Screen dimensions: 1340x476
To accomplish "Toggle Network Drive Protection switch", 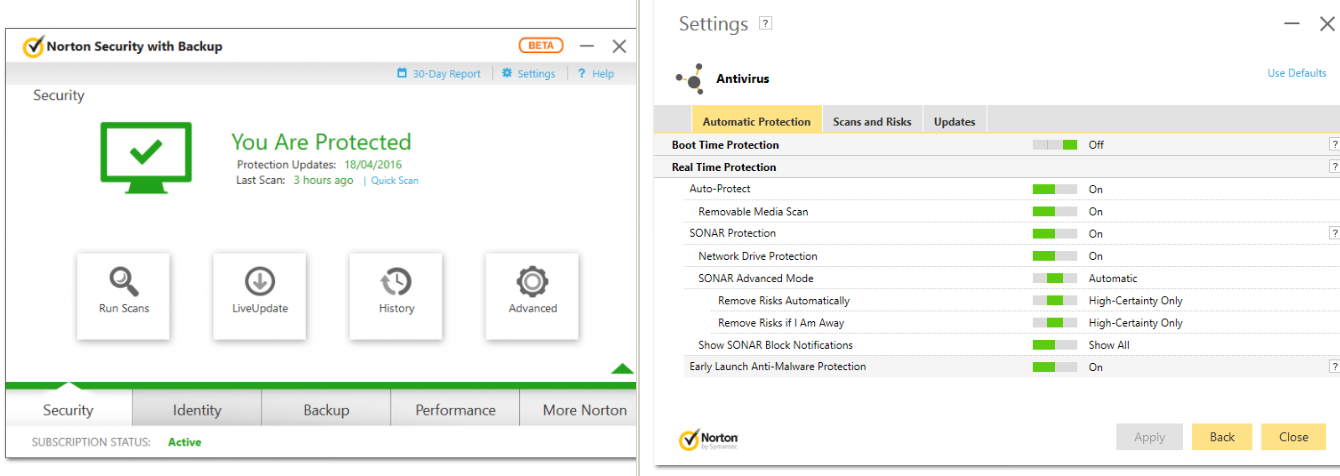I will pos(1055,256).
